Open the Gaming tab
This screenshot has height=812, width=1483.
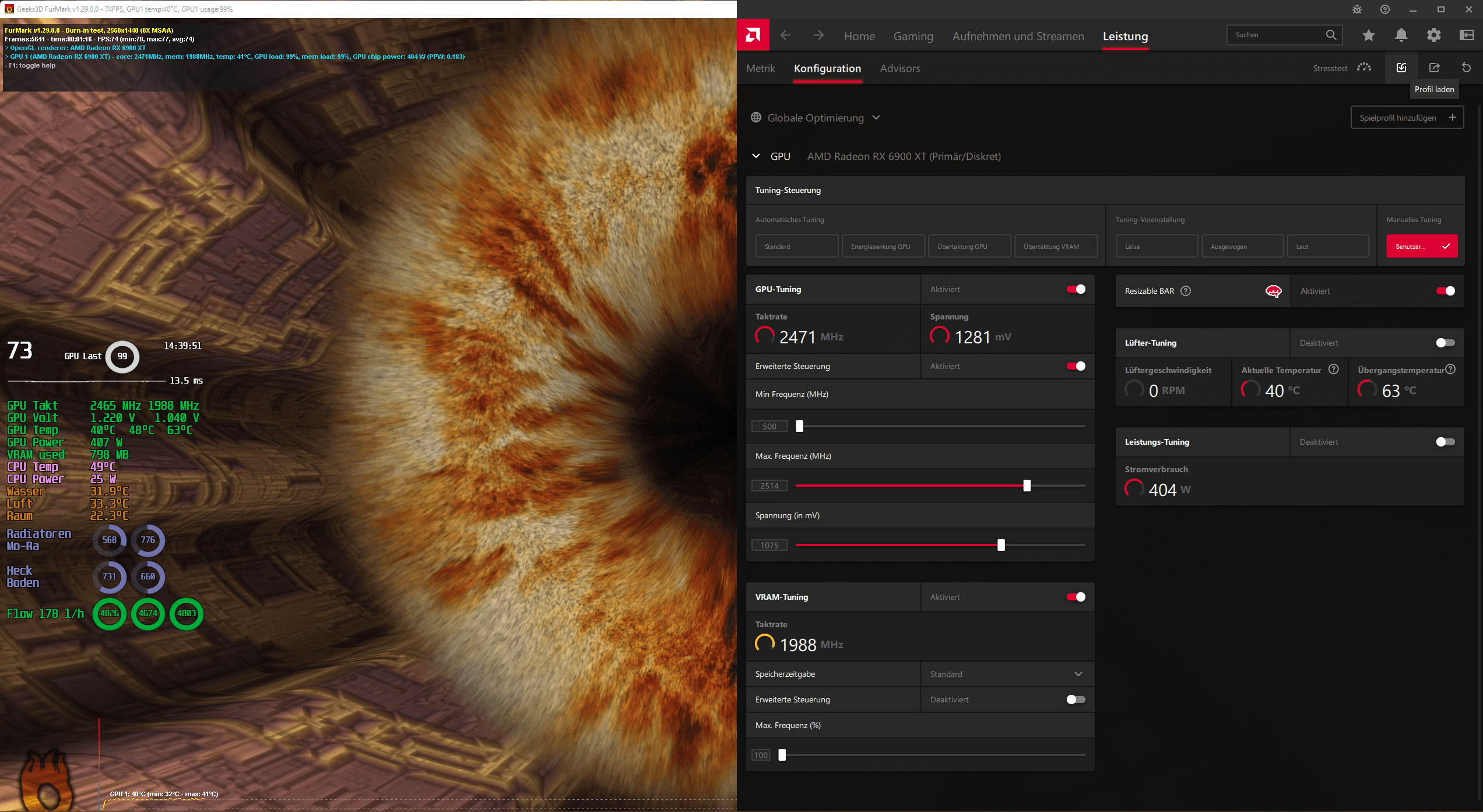click(913, 36)
